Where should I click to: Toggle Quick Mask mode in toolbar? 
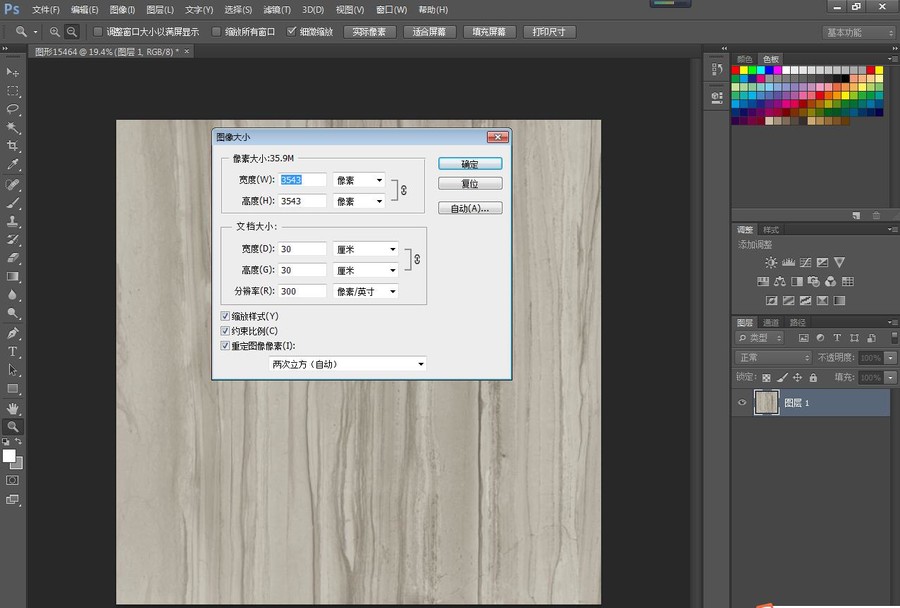[12, 480]
